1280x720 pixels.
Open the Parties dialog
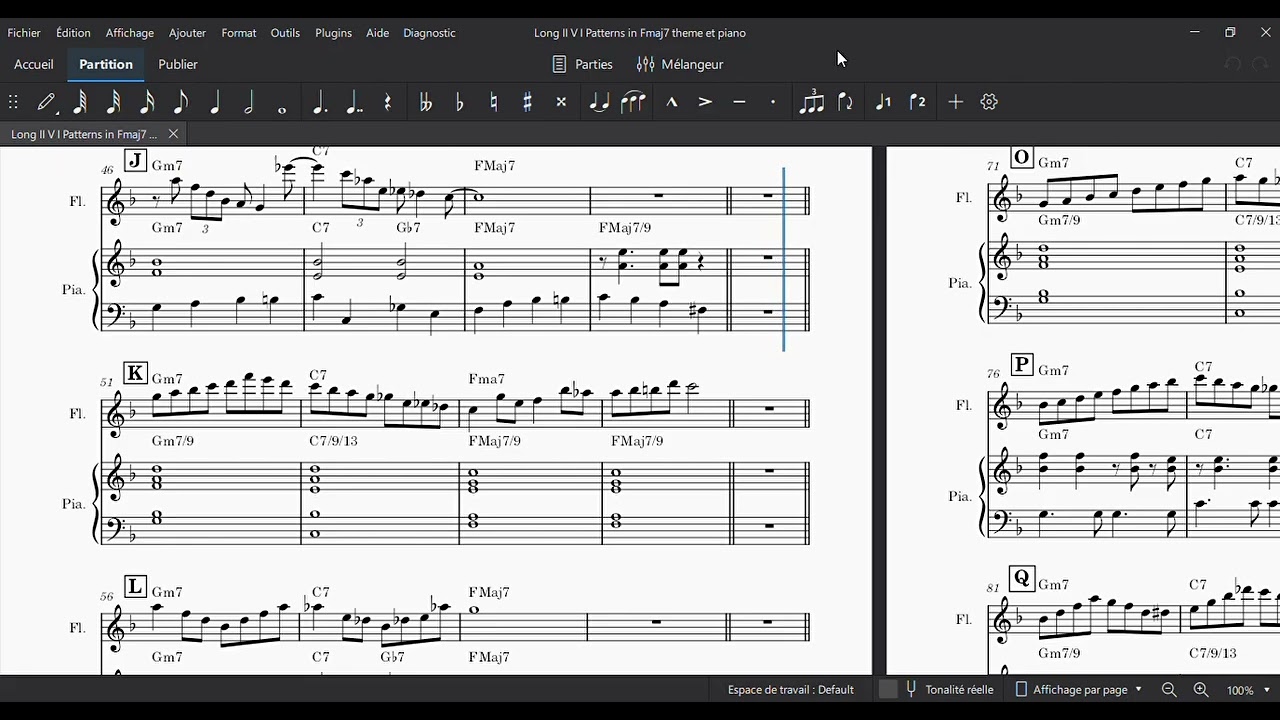coord(583,64)
